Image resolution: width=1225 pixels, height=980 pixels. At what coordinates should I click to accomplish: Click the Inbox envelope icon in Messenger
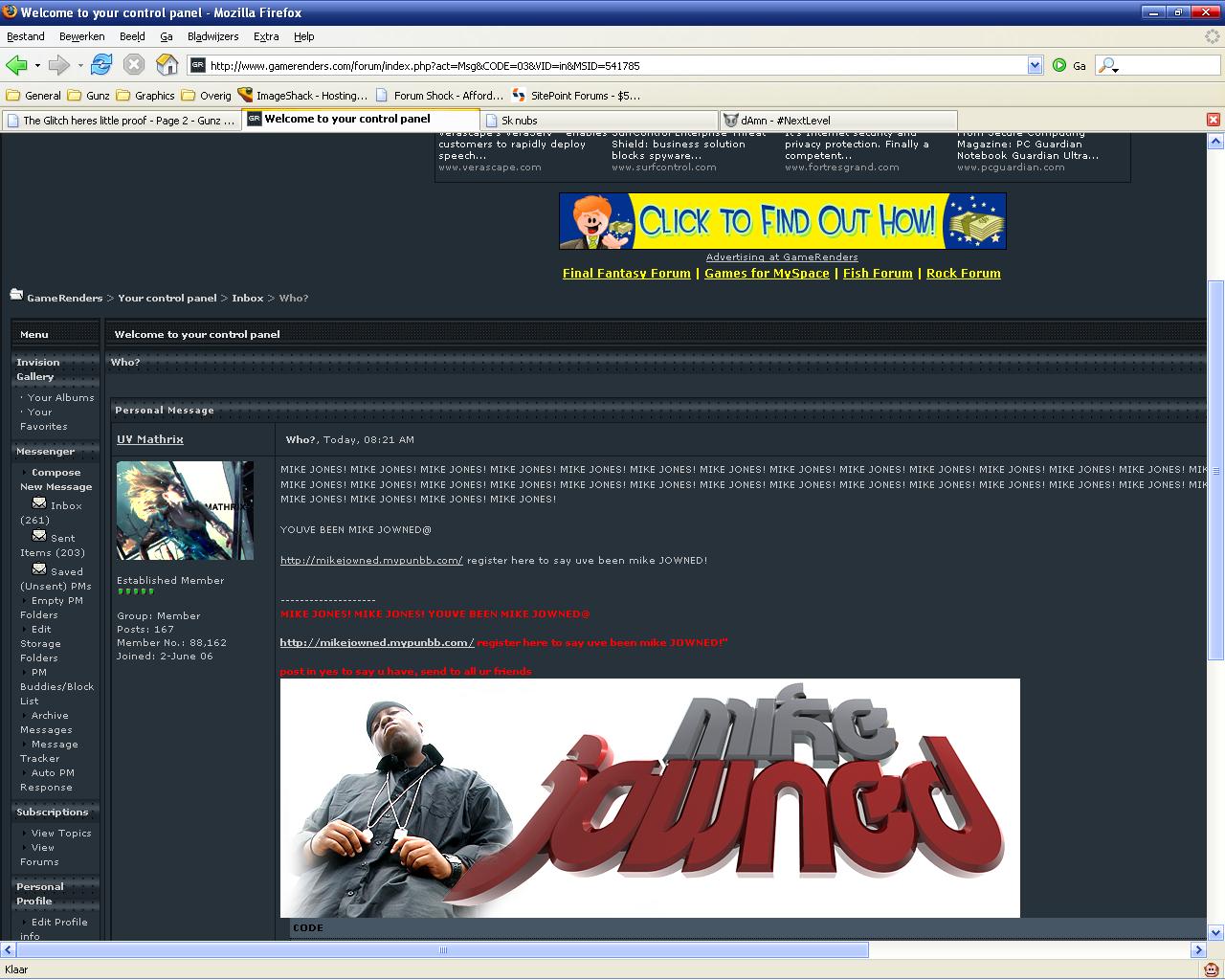pos(39,502)
